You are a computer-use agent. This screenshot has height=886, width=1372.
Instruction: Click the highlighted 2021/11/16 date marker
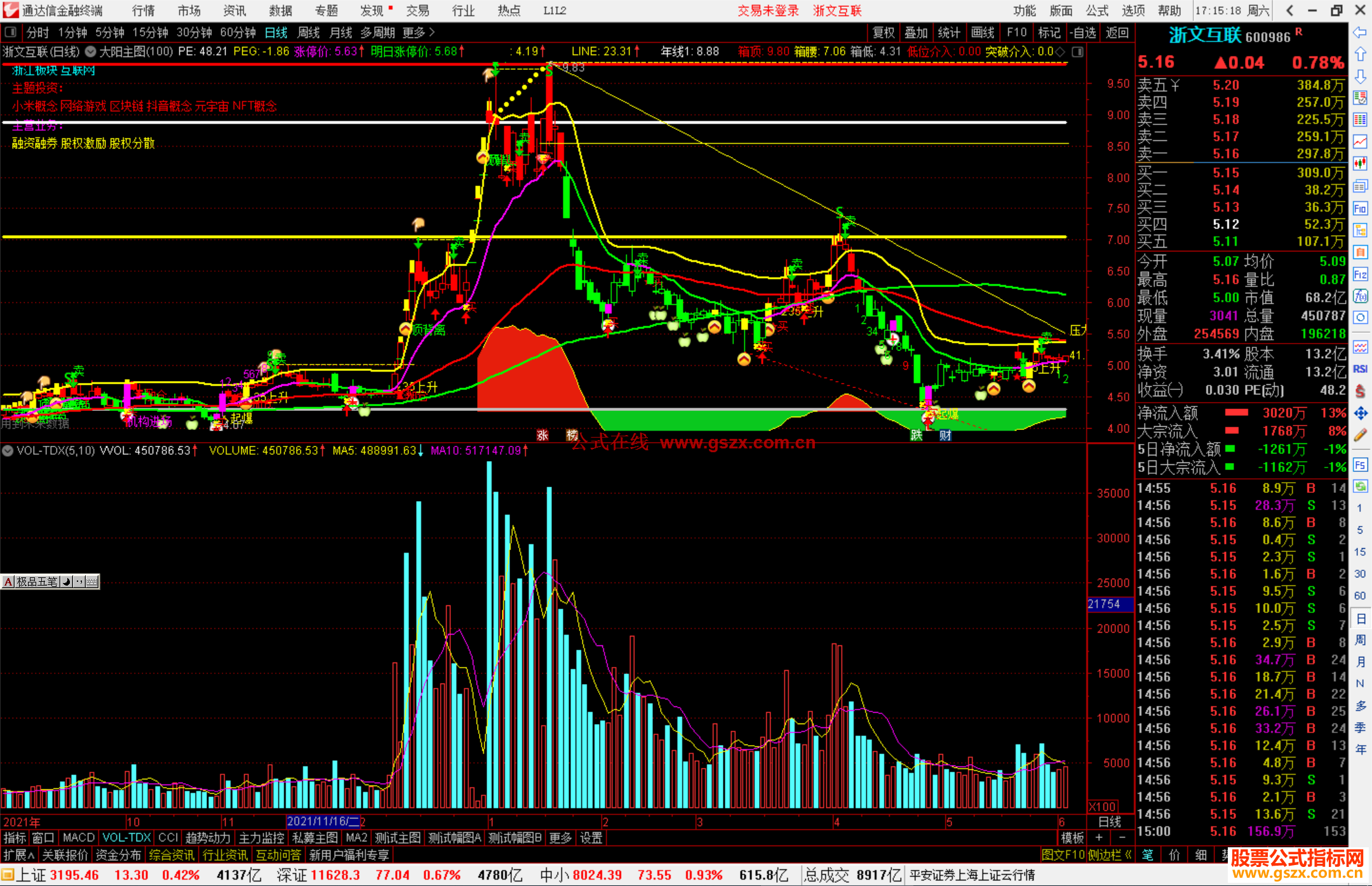pyautogui.click(x=323, y=821)
